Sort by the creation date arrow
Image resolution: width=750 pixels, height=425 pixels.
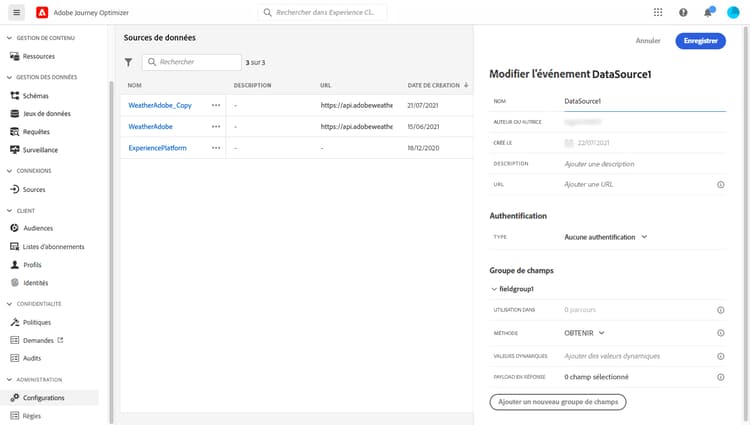pyautogui.click(x=466, y=85)
